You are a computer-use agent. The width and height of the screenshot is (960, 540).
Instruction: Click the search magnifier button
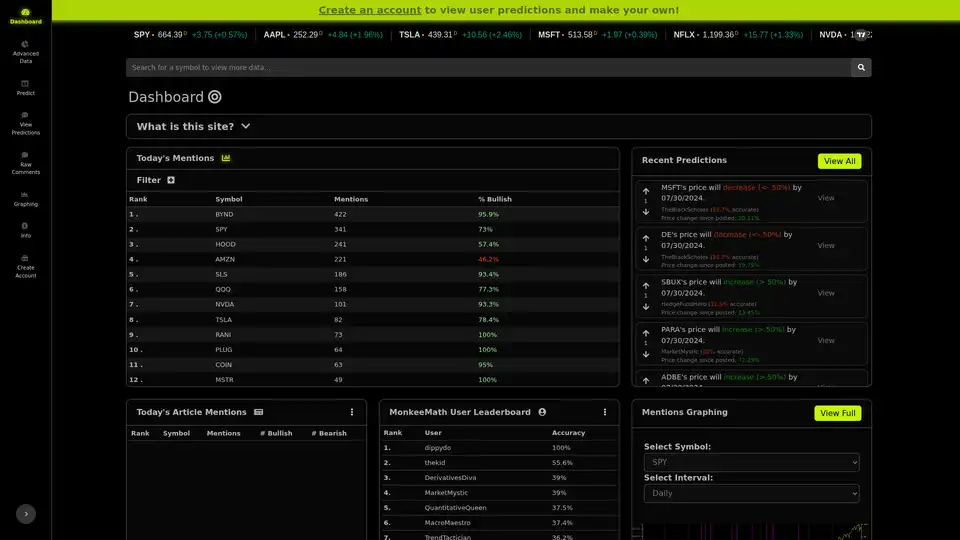point(861,67)
